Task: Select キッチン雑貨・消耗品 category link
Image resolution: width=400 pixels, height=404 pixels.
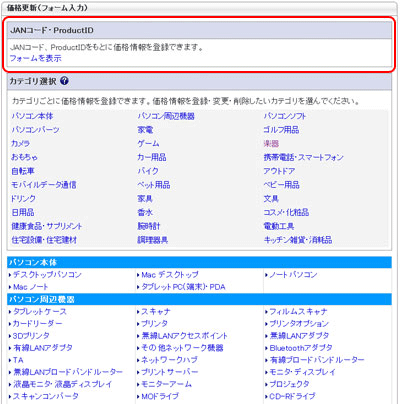Action: pos(298,240)
